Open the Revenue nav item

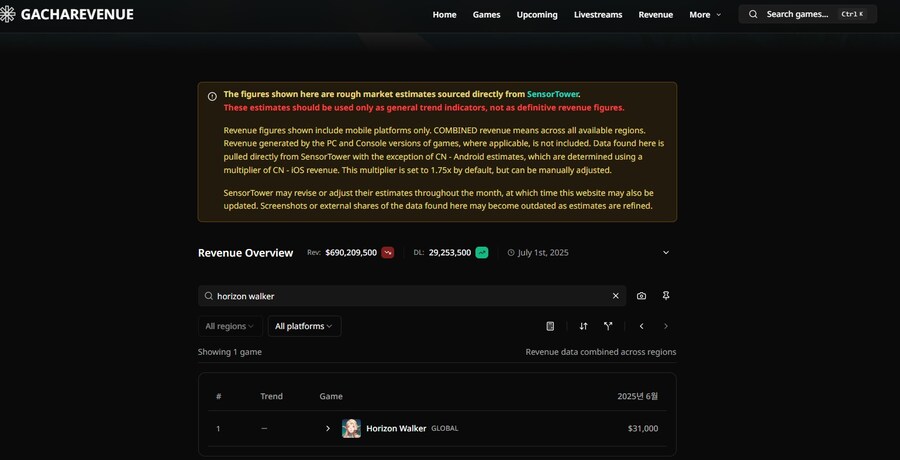point(655,15)
